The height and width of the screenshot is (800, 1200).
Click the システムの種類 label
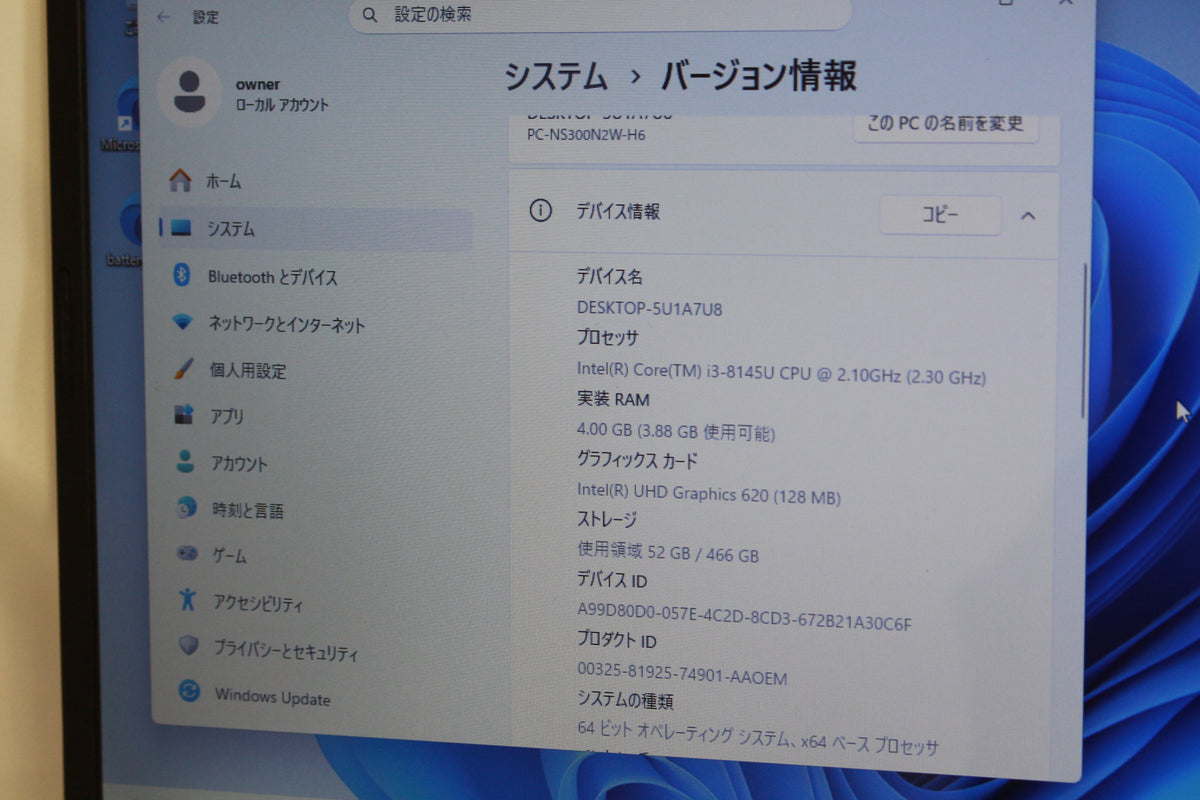coord(625,701)
